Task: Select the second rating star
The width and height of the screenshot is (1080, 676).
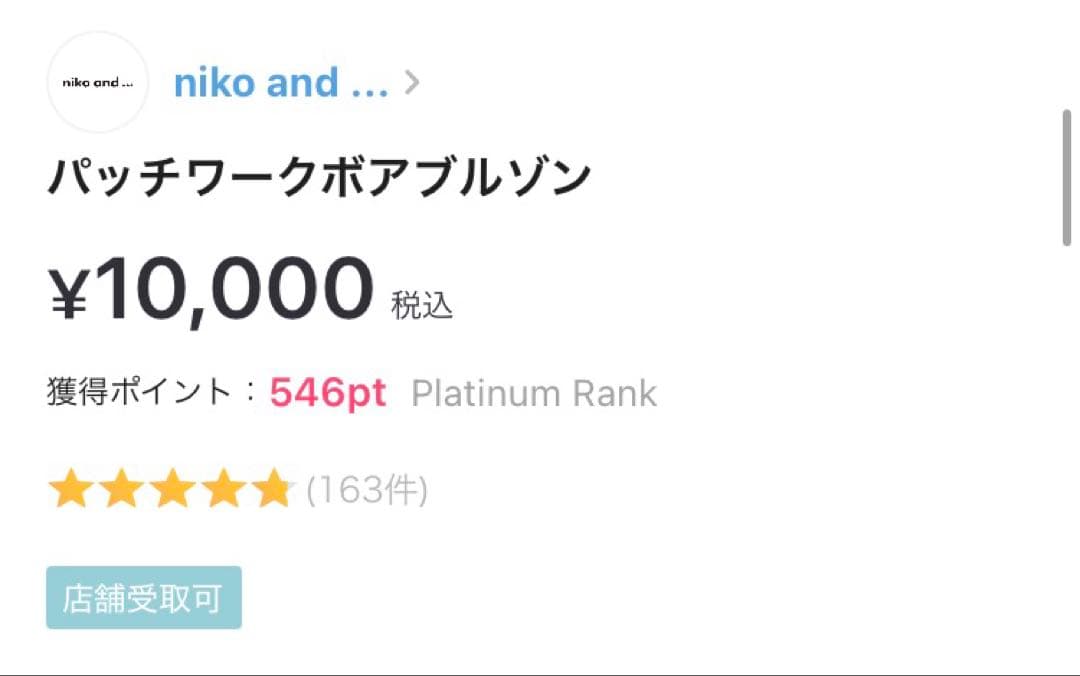Action: (x=124, y=487)
